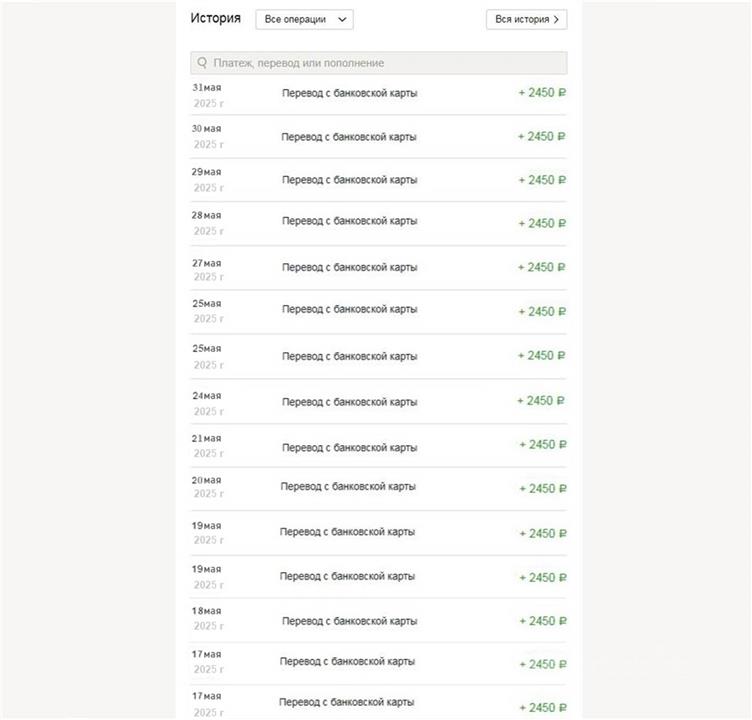Click the "29 мая" date label
Viewport: 752px width, 720px height.
(x=207, y=172)
